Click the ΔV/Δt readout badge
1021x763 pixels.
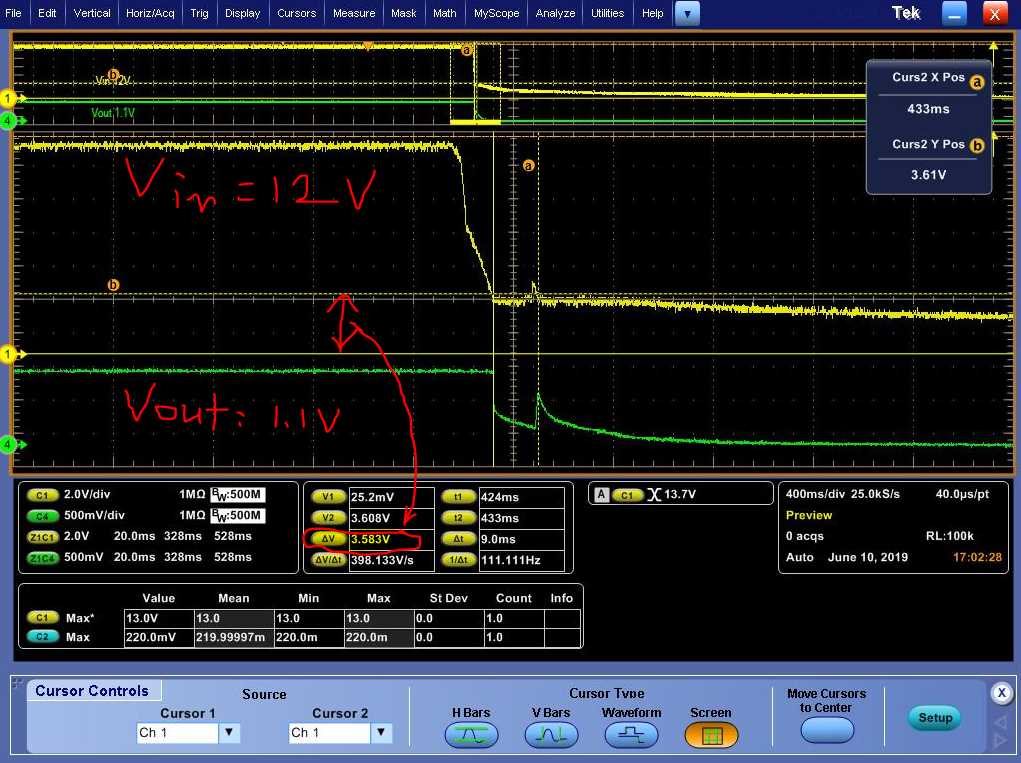(x=328, y=559)
